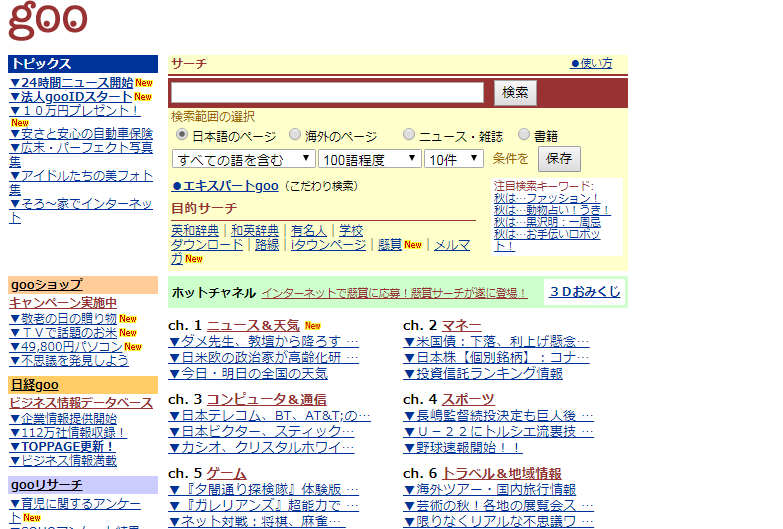Screen dimensions: 783x529
Task: Select ニュース・雑誌 radio button
Action: click(x=409, y=134)
